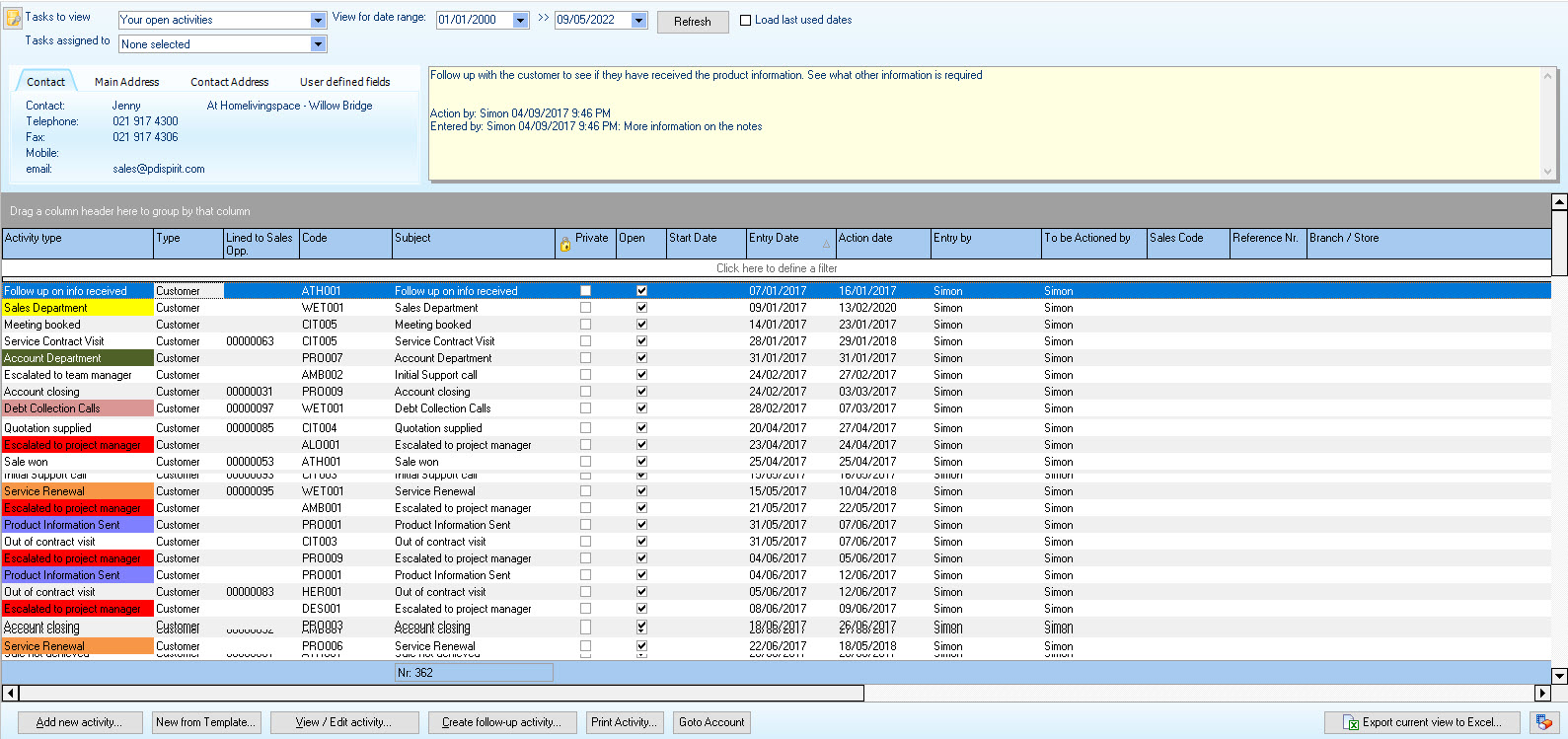Enable the Load last used dates checkbox
The height and width of the screenshot is (739, 1568).
[746, 20]
